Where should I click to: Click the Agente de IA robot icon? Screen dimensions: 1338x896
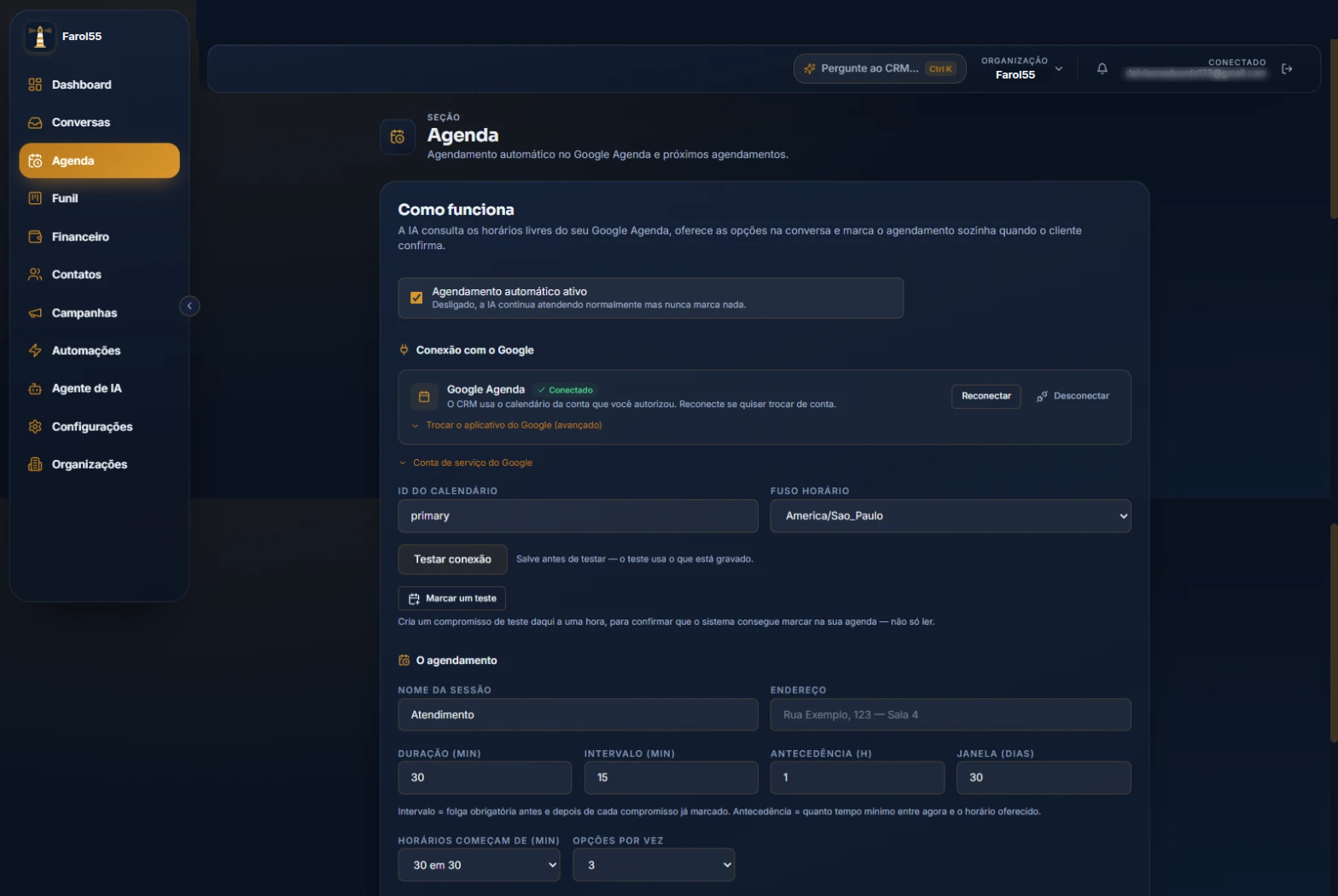coord(35,388)
